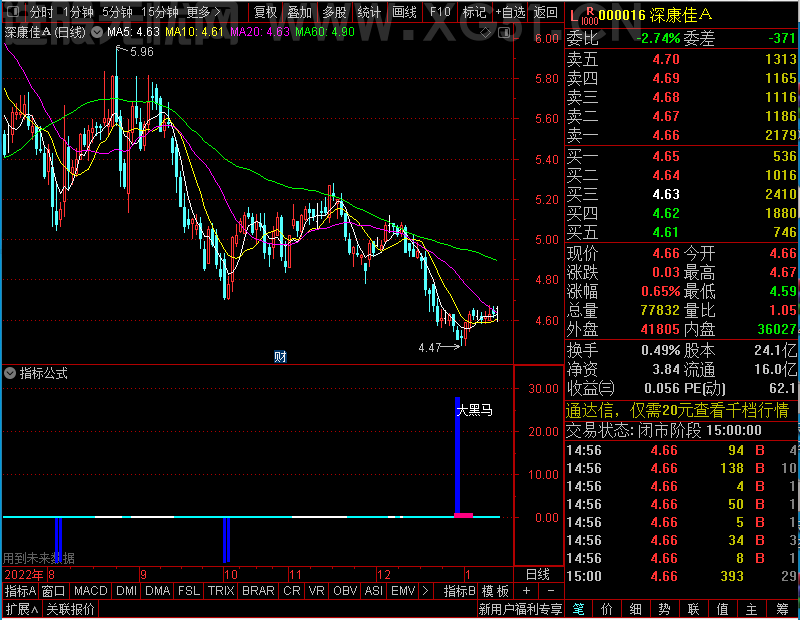Select the 势 trend tab
Image resolution: width=800 pixels, height=620 pixels.
(x=664, y=609)
